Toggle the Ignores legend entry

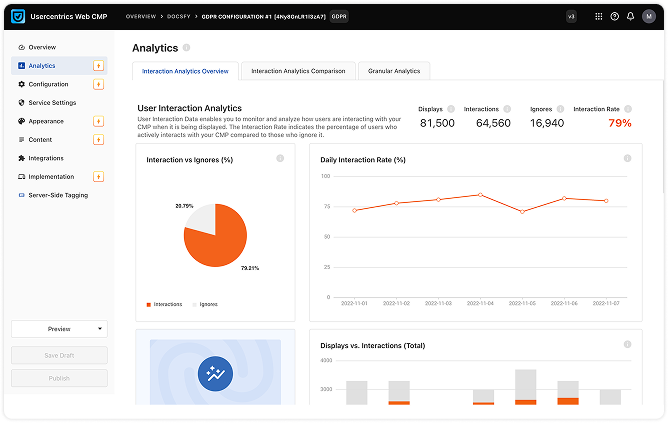click(205, 303)
